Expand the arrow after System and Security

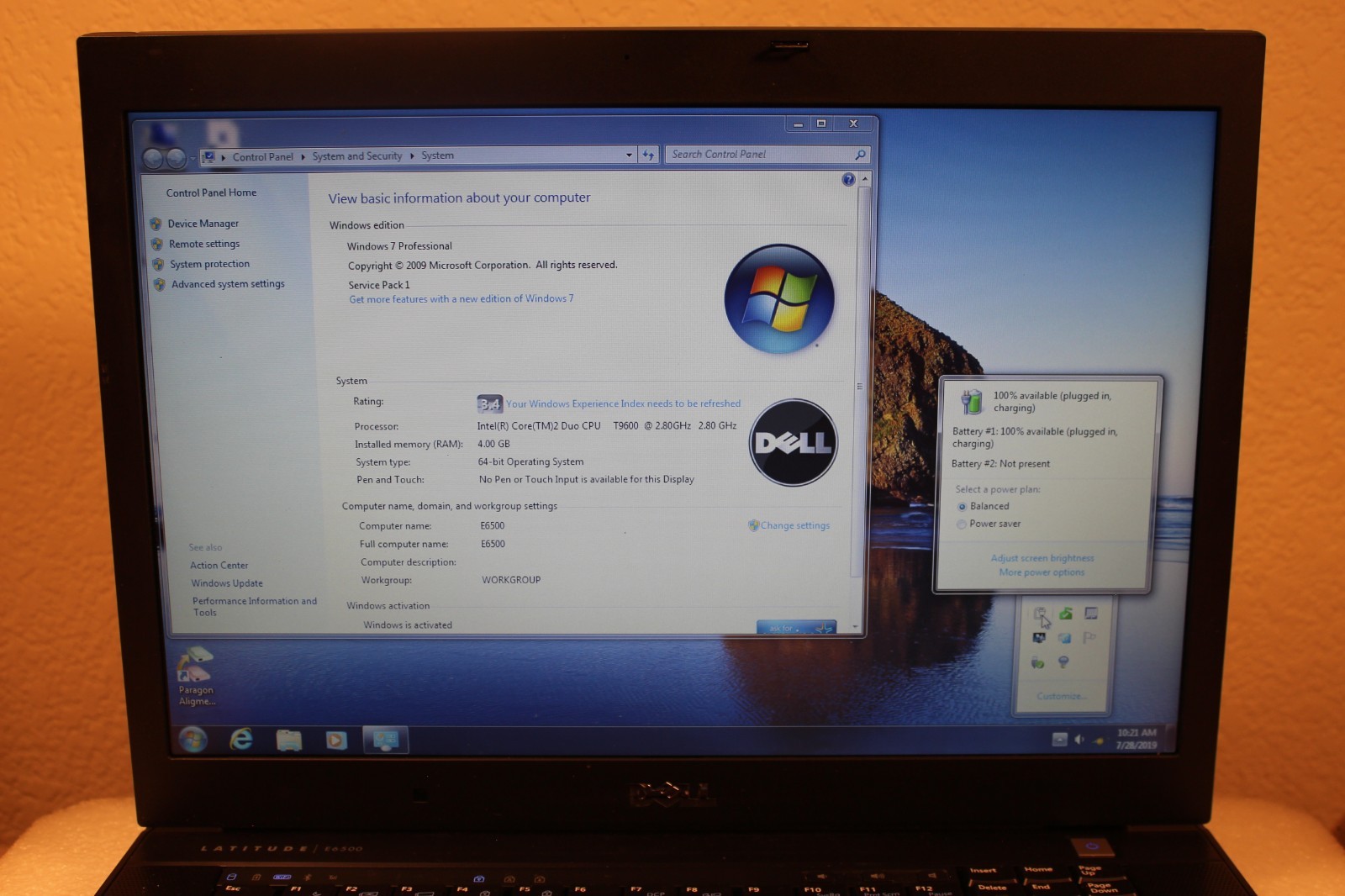pyautogui.click(x=412, y=155)
